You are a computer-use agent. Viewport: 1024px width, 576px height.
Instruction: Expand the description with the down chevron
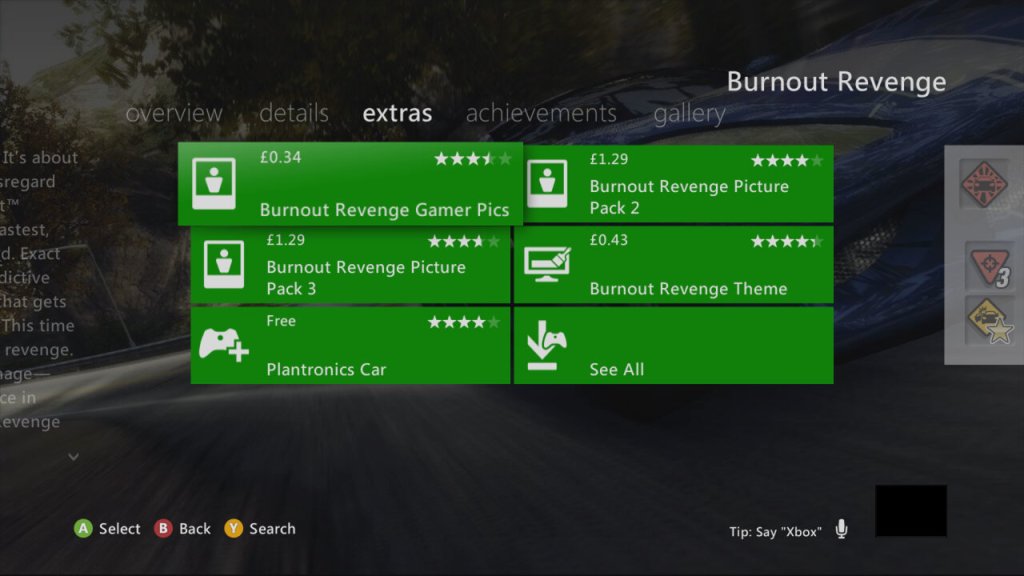point(74,456)
